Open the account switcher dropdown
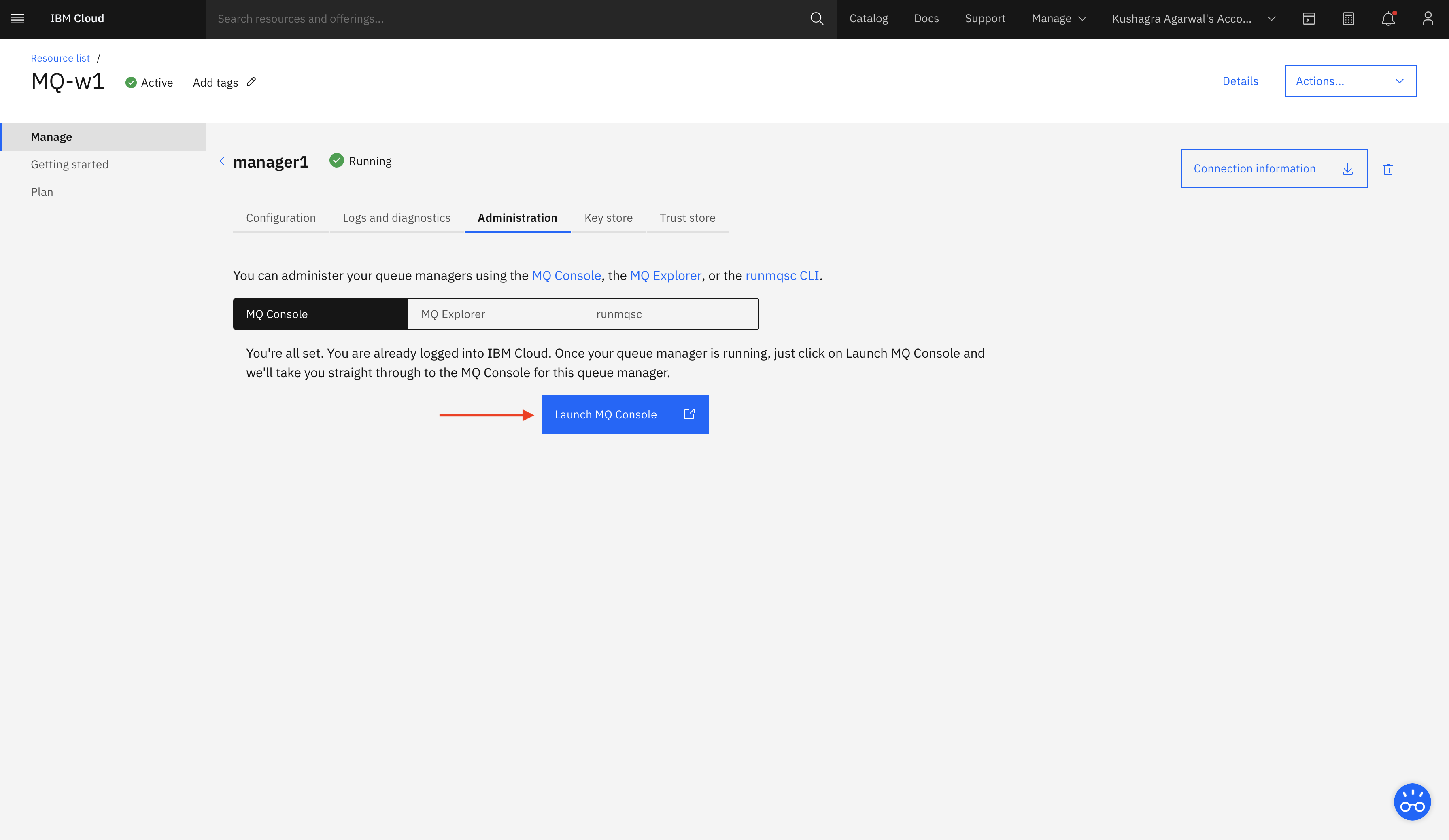 pyautogui.click(x=1194, y=18)
